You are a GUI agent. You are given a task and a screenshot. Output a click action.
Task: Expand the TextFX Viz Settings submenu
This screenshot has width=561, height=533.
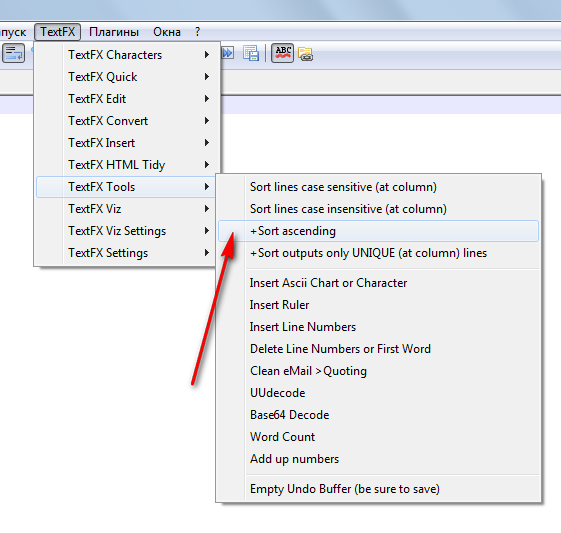(126, 231)
